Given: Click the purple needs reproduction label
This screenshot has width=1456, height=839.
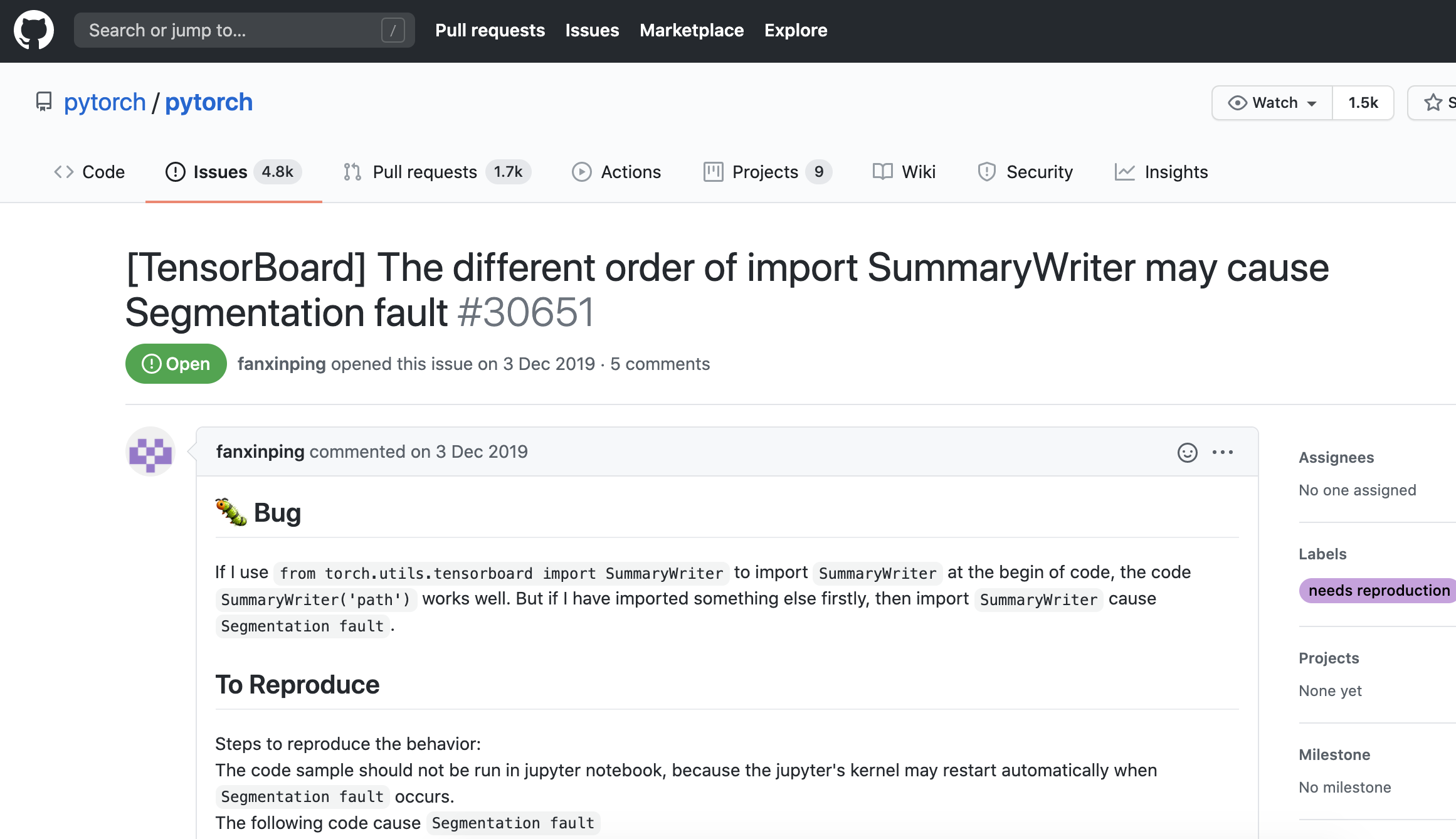Looking at the screenshot, I should tap(1378, 590).
